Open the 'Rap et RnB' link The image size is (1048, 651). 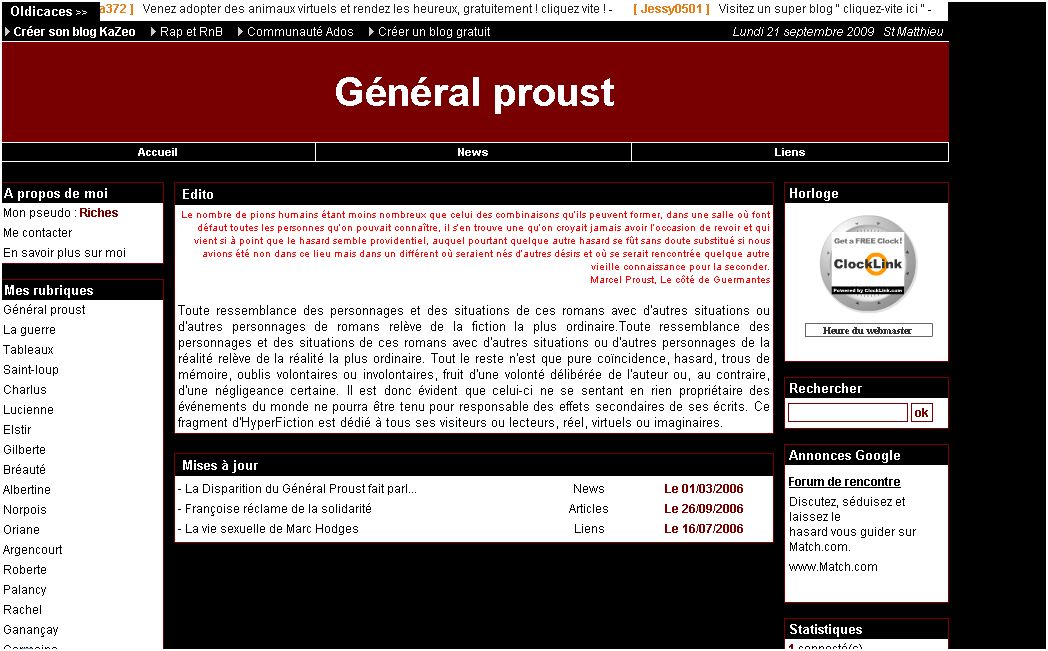click(191, 32)
